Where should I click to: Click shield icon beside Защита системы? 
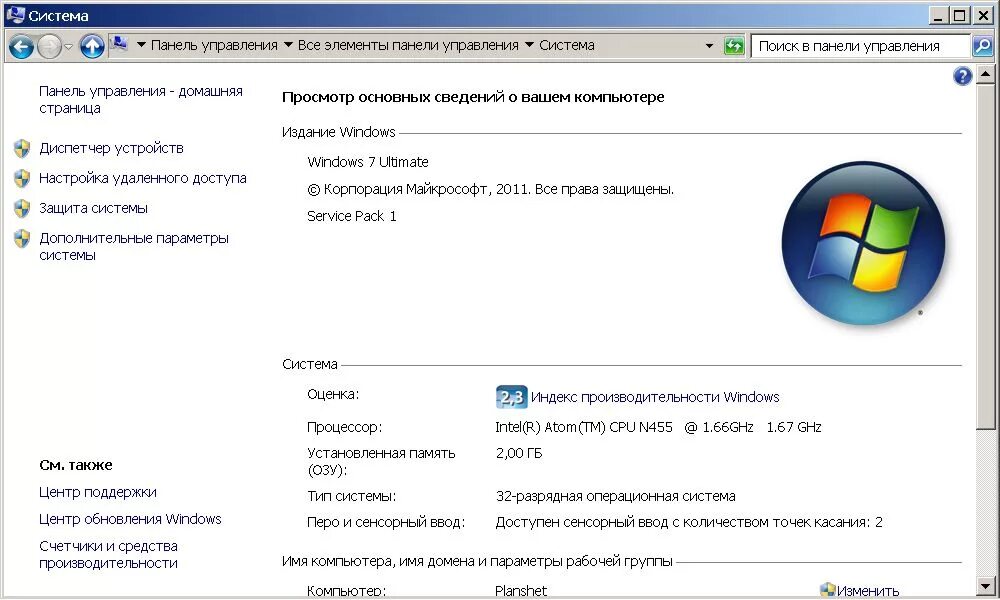[x=22, y=209]
